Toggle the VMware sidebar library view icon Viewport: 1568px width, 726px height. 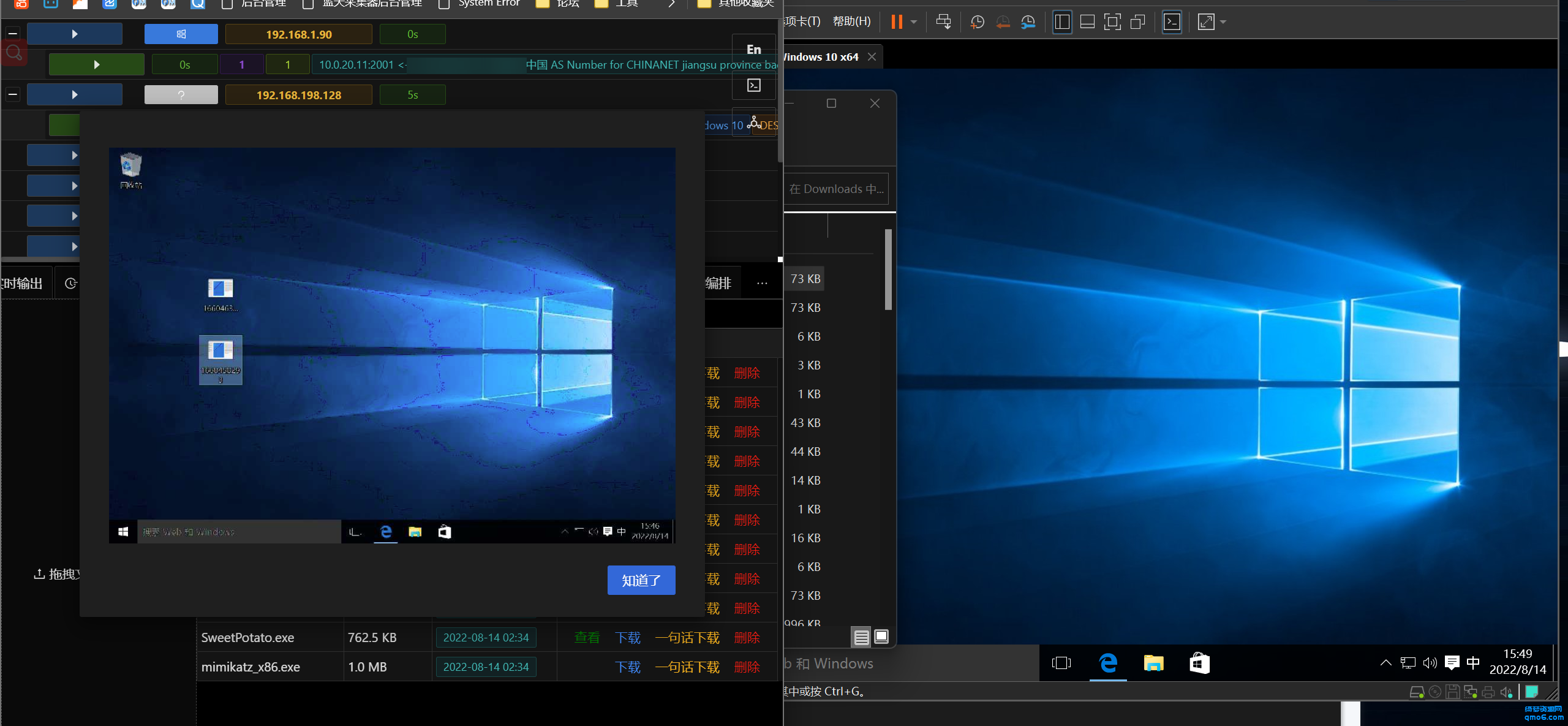1062,22
